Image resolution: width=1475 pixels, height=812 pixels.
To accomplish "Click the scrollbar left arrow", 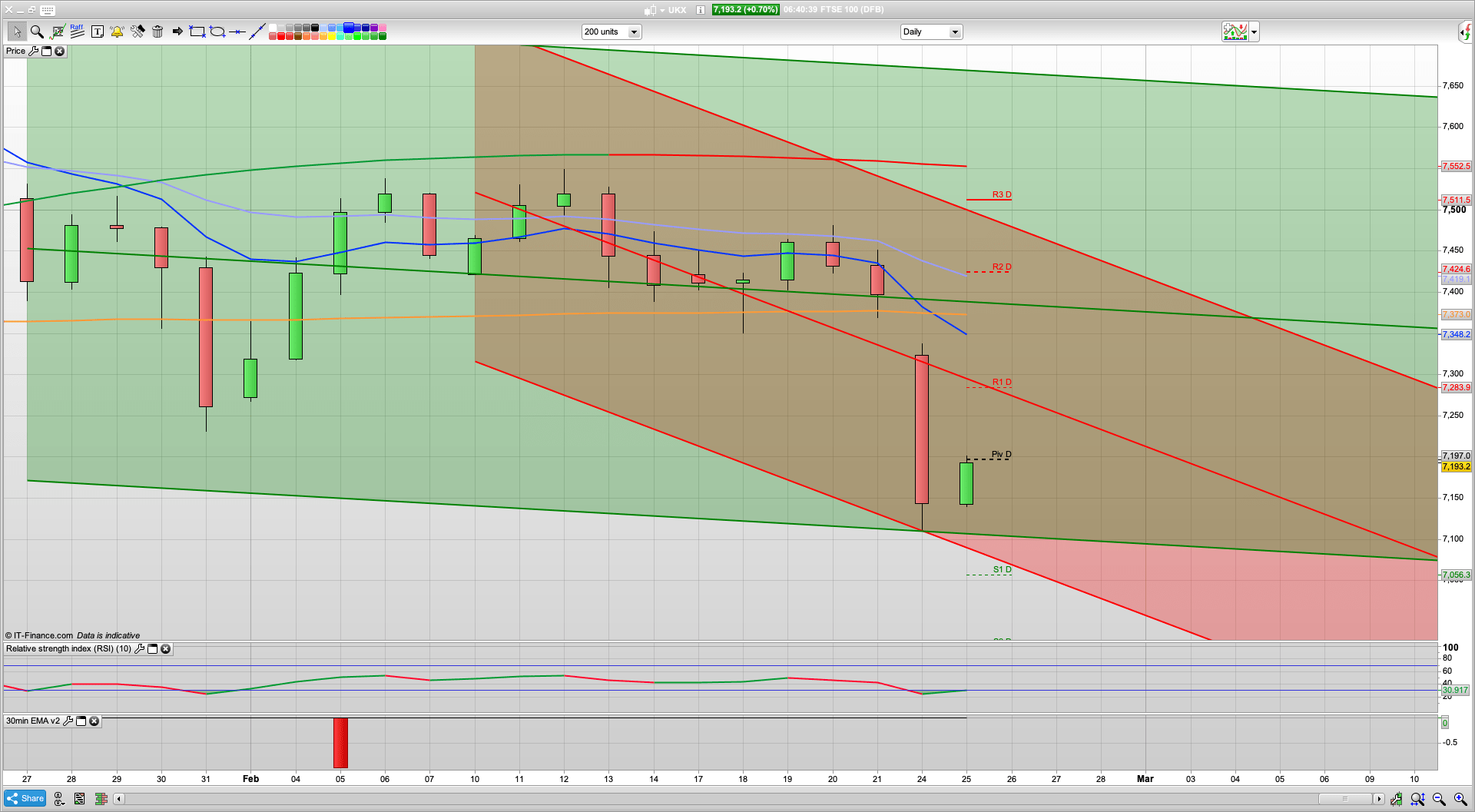I will [x=118, y=799].
